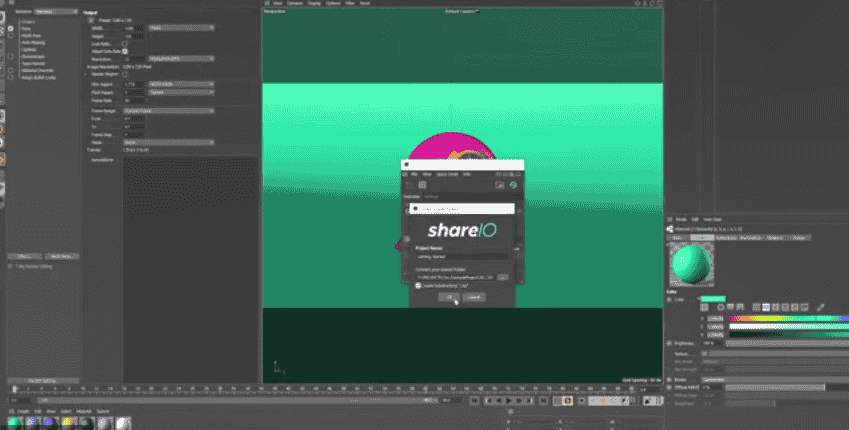Viewport: 849px width, 430px height.
Task: Click the Multi-Pass... button in render settings
Action: point(62,256)
